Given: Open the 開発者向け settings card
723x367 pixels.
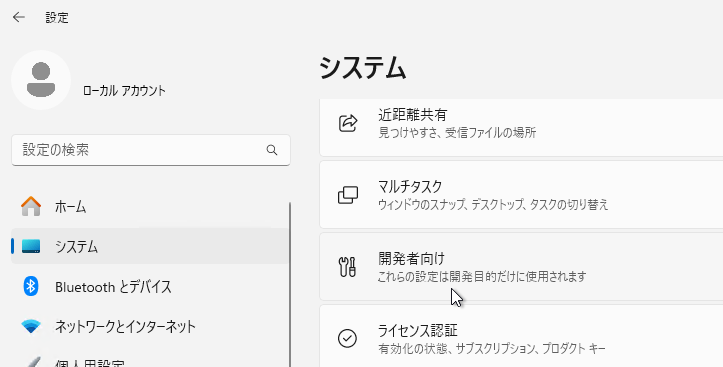Looking at the screenshot, I should (521, 266).
